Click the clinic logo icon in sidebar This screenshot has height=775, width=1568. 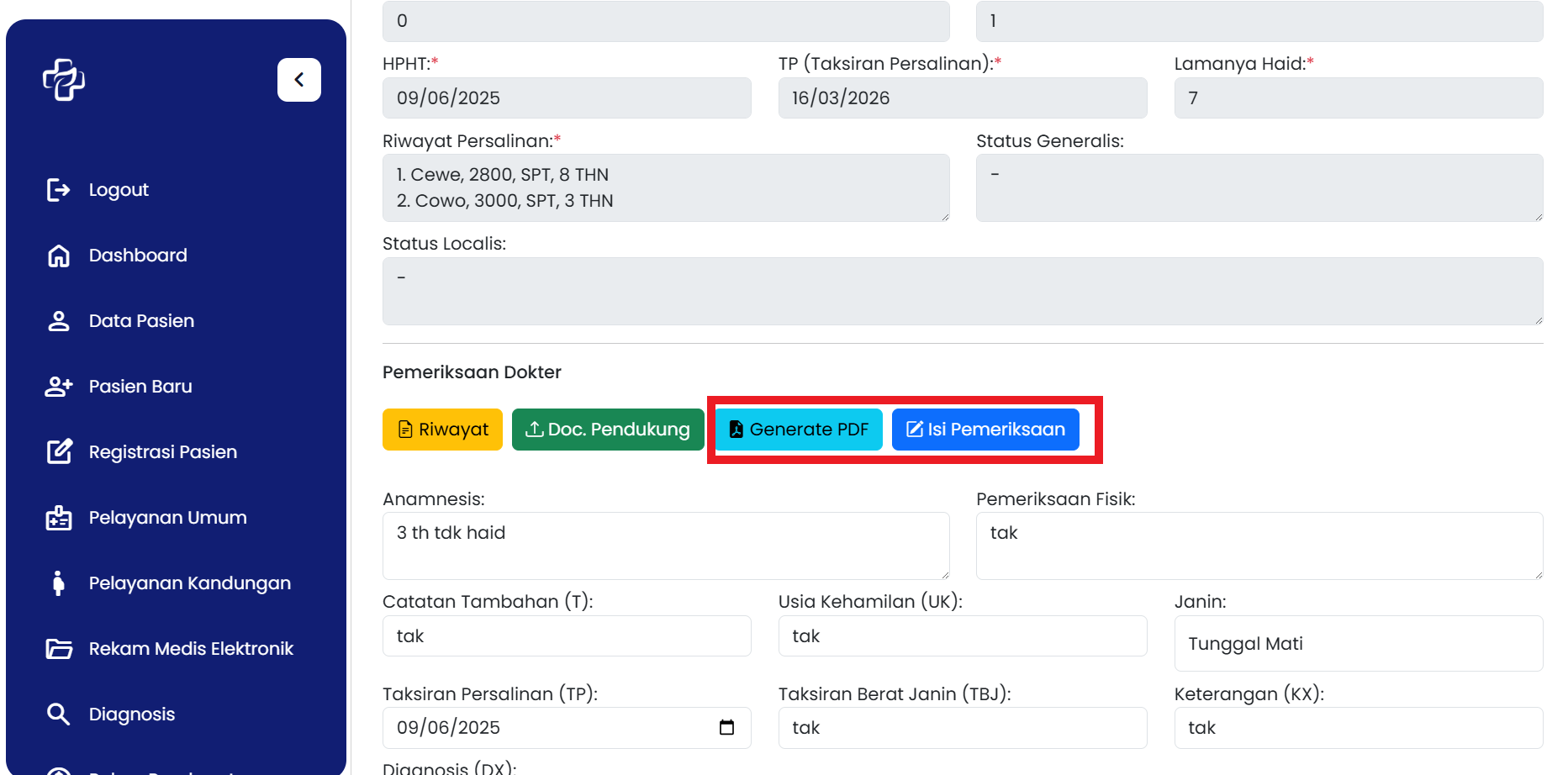pyautogui.click(x=64, y=80)
